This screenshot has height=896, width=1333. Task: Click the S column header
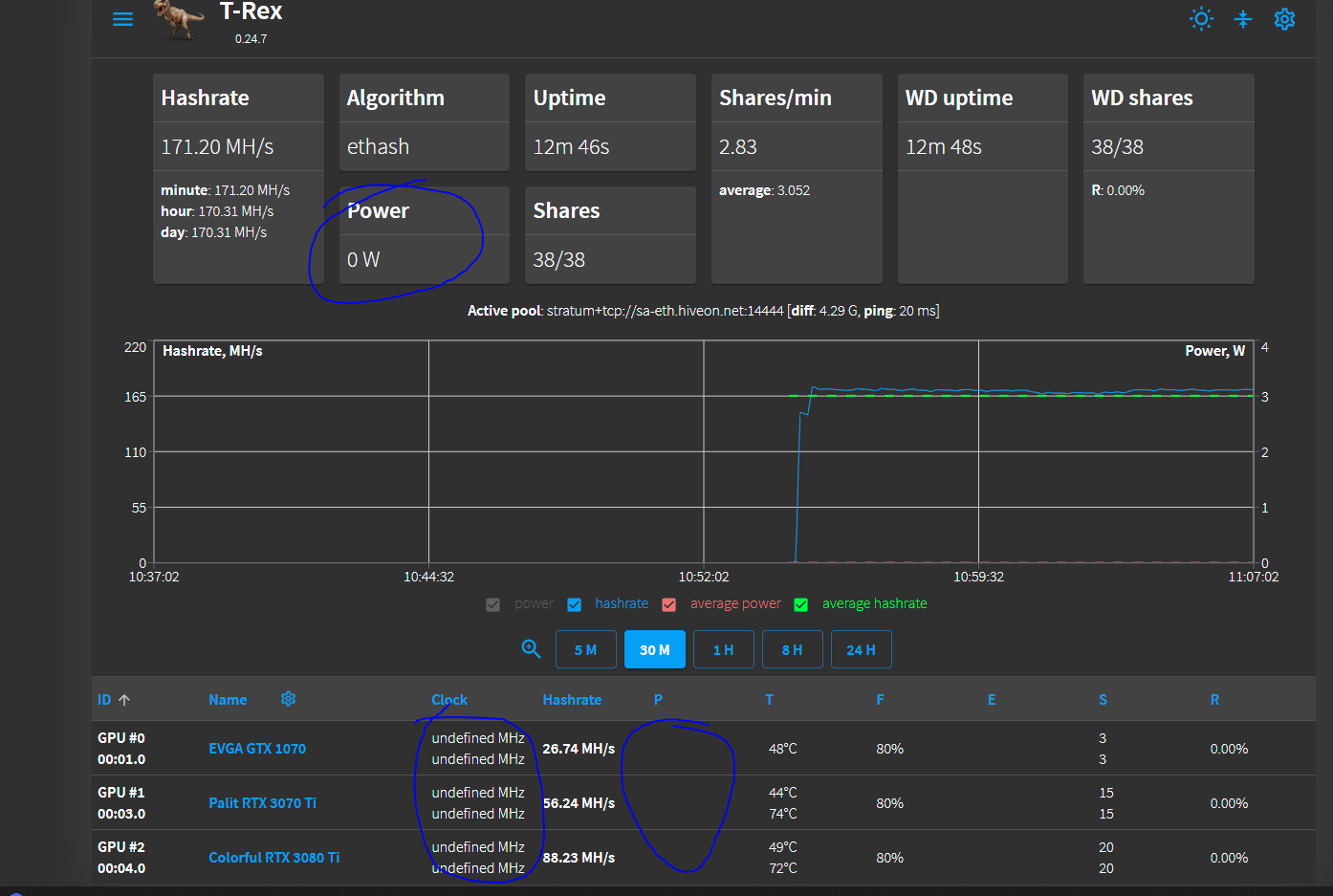1103,700
